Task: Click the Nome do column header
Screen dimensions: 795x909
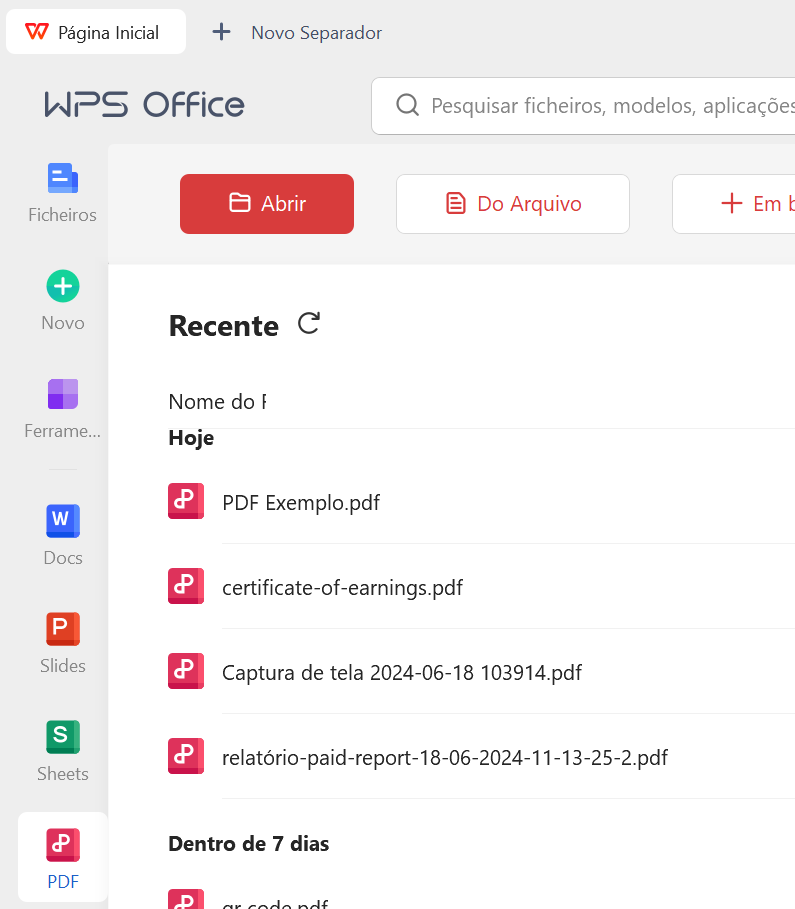Action: pyautogui.click(x=217, y=402)
